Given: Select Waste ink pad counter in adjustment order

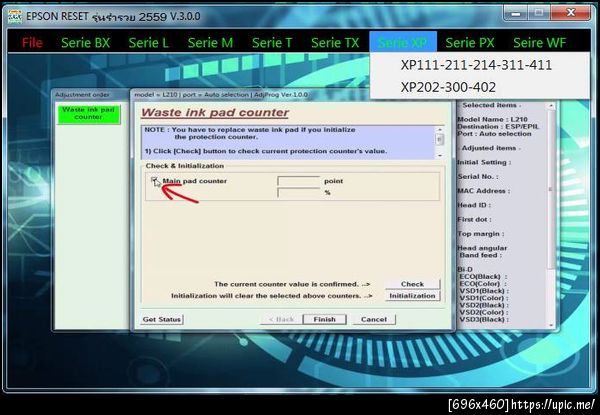Looking at the screenshot, I should [89, 114].
